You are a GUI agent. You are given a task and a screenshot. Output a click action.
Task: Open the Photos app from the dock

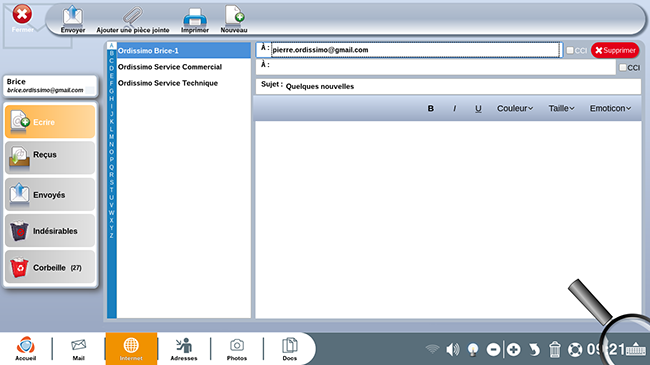[x=237, y=349]
